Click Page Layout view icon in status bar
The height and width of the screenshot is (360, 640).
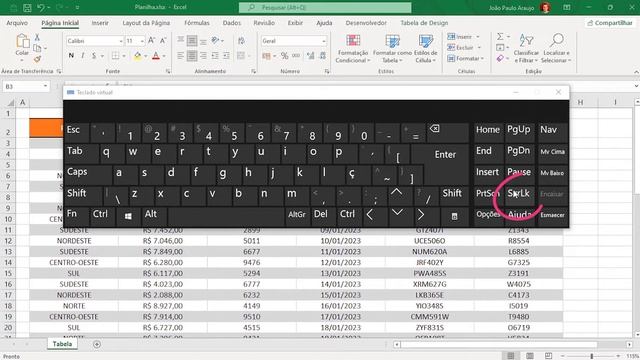[529, 356]
